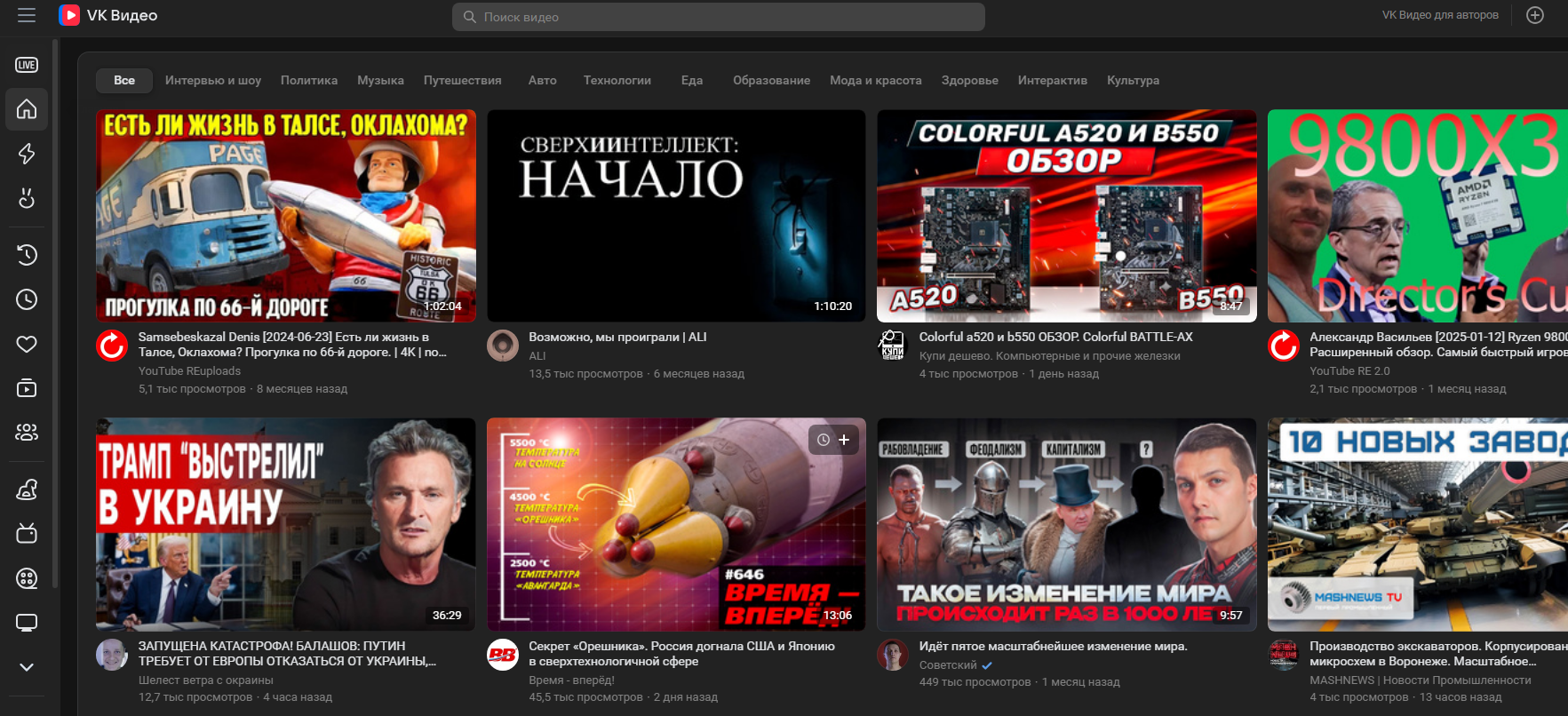
Task: Open watch history in sidebar
Action: tap(27, 255)
